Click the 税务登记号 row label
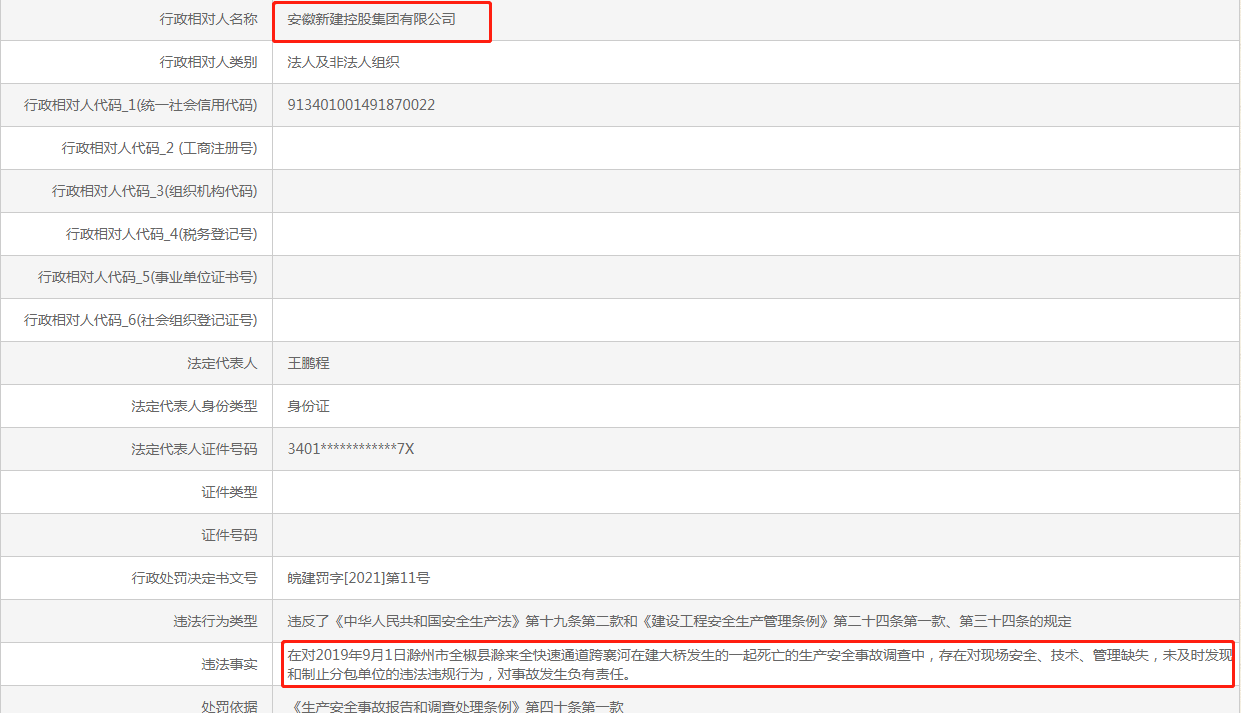The width and height of the screenshot is (1241, 713). (161, 234)
